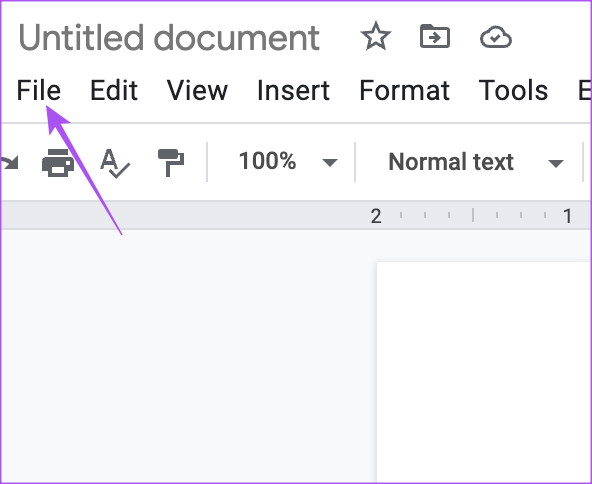
Task: Star the Untitled document
Action: 376,37
